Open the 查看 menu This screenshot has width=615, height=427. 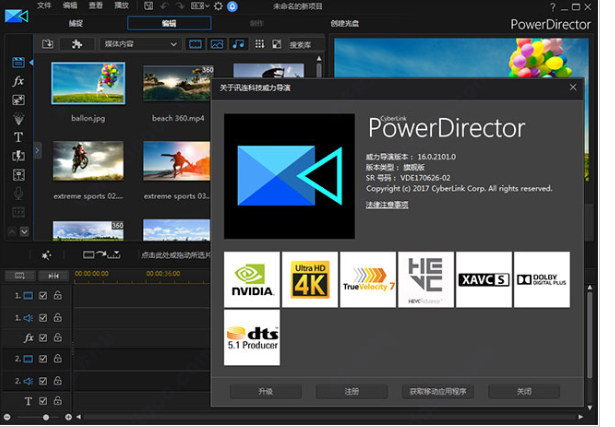click(96, 5)
